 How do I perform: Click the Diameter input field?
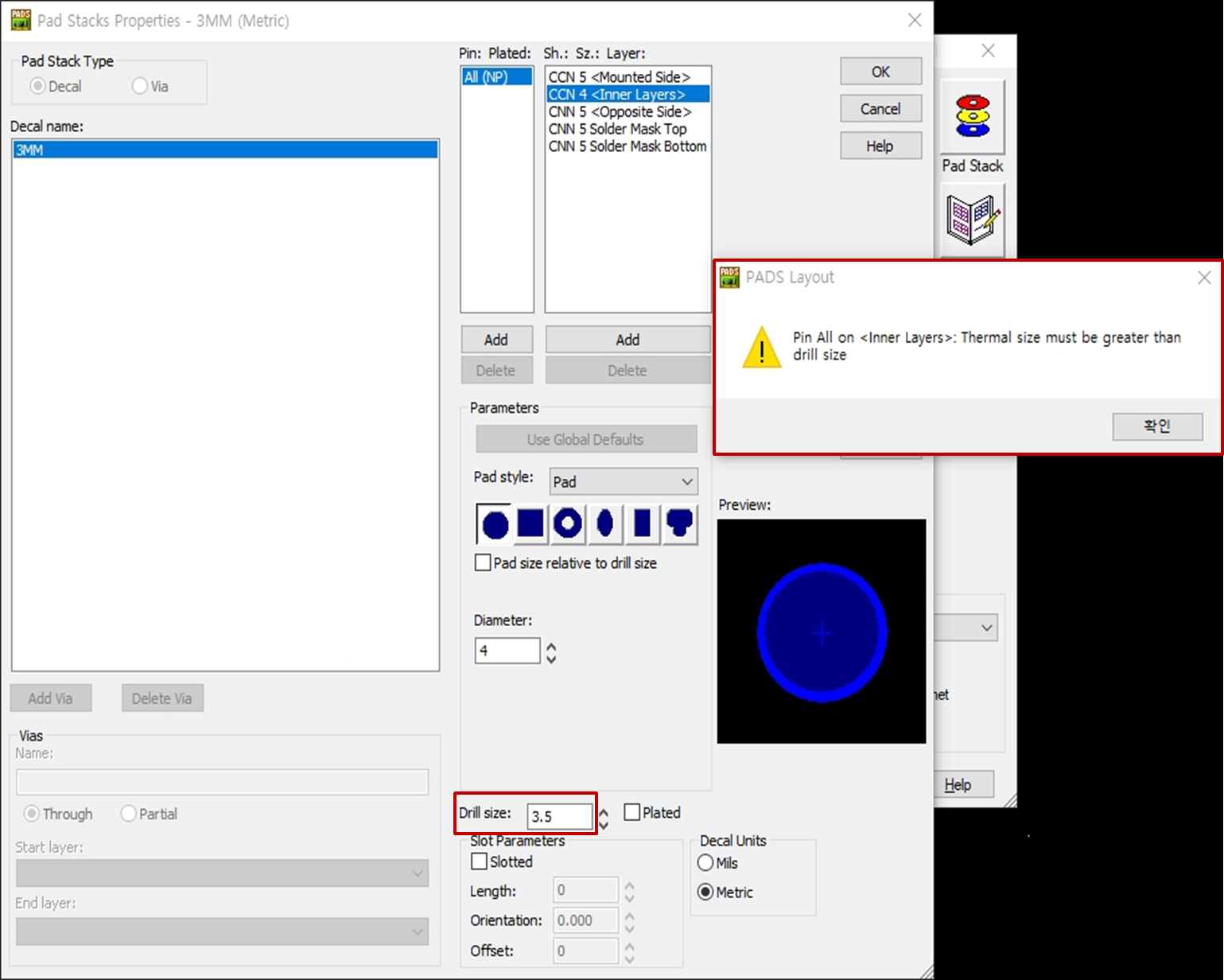tap(507, 651)
